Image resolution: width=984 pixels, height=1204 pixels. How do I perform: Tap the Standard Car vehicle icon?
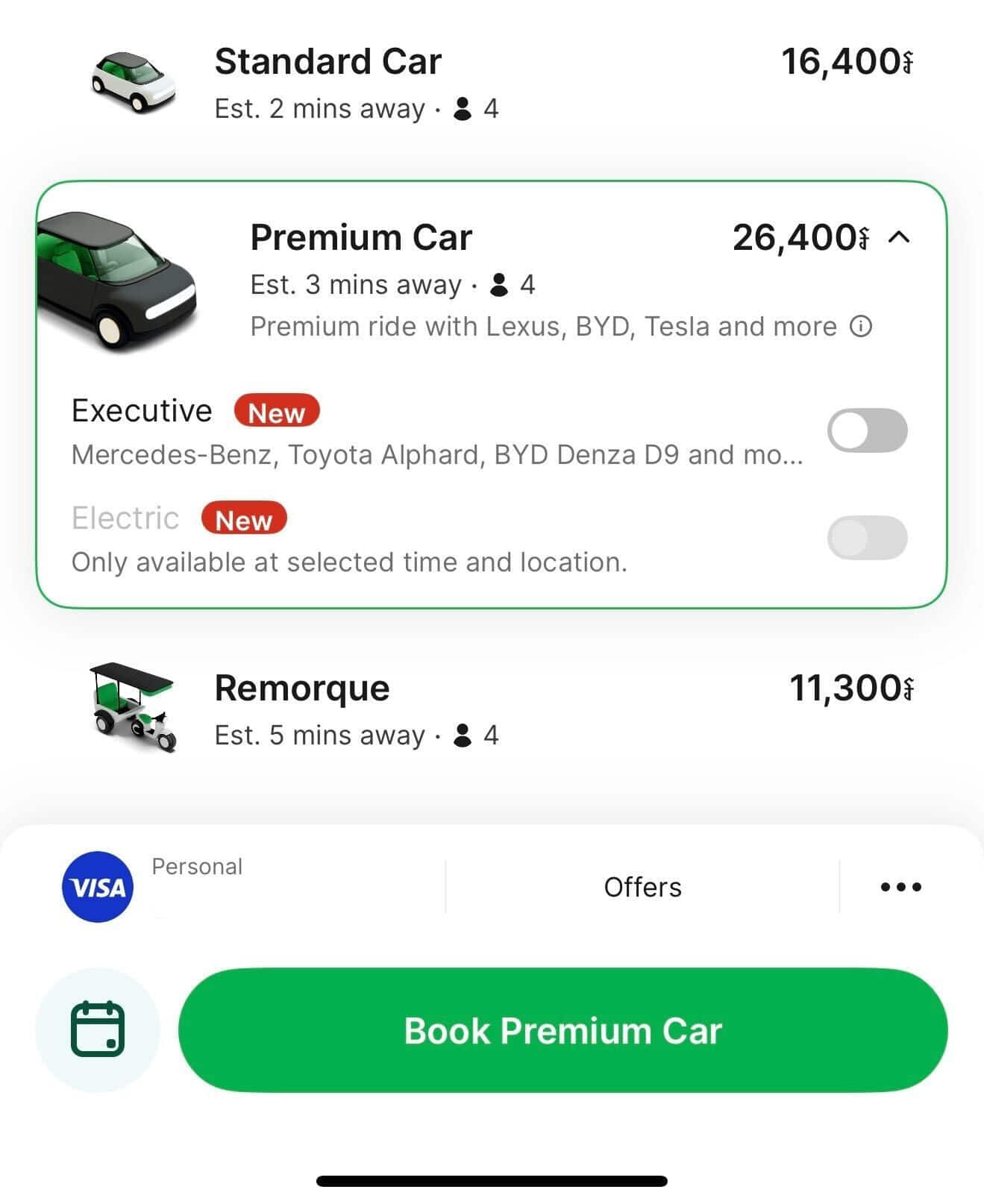(x=133, y=82)
